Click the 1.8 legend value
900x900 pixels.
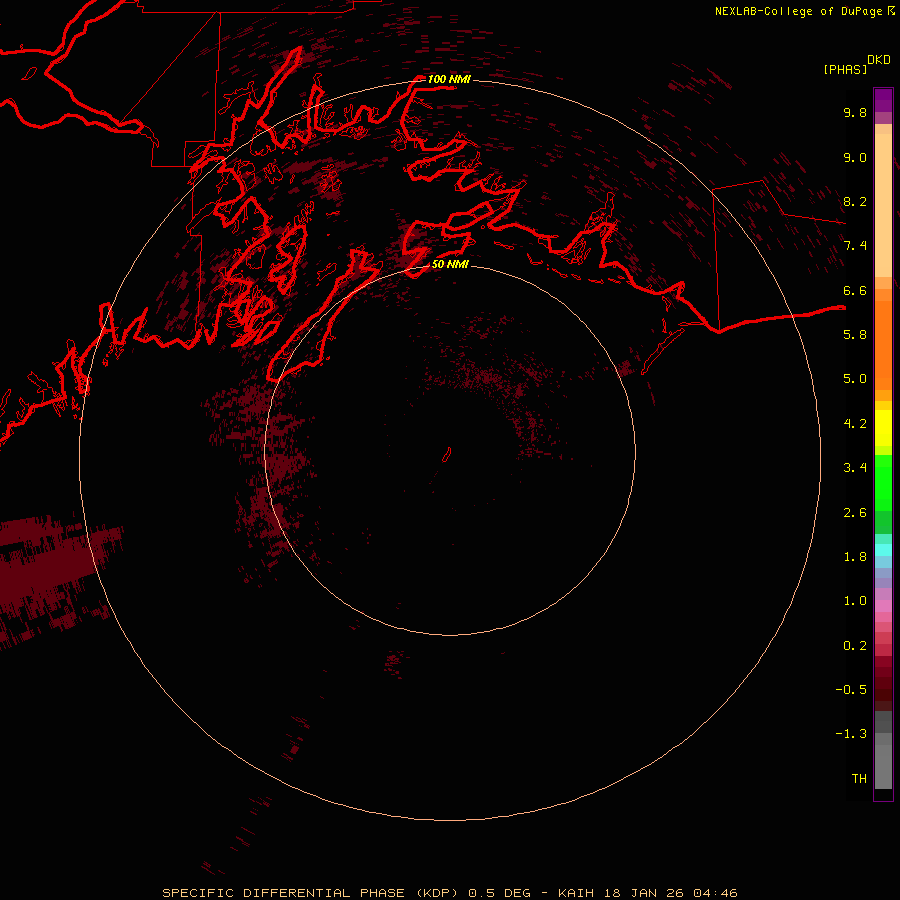pyautogui.click(x=855, y=557)
